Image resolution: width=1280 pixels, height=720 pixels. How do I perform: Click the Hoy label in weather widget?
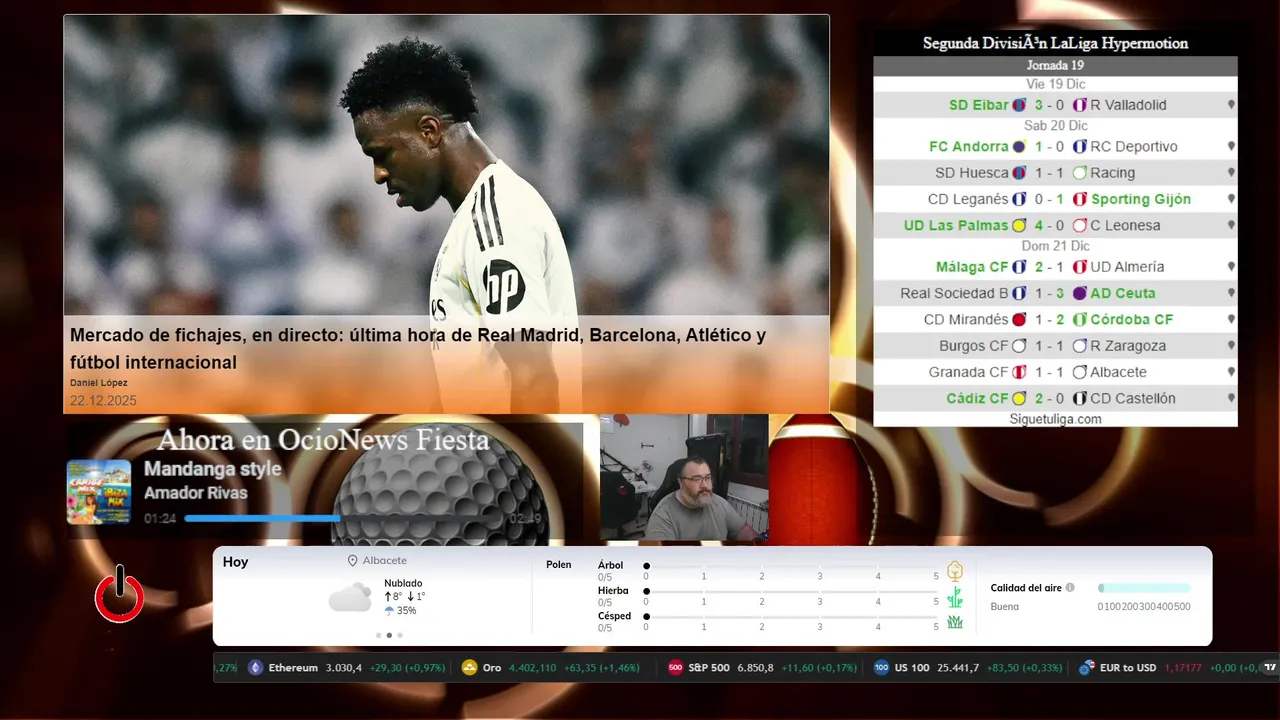[235, 562]
